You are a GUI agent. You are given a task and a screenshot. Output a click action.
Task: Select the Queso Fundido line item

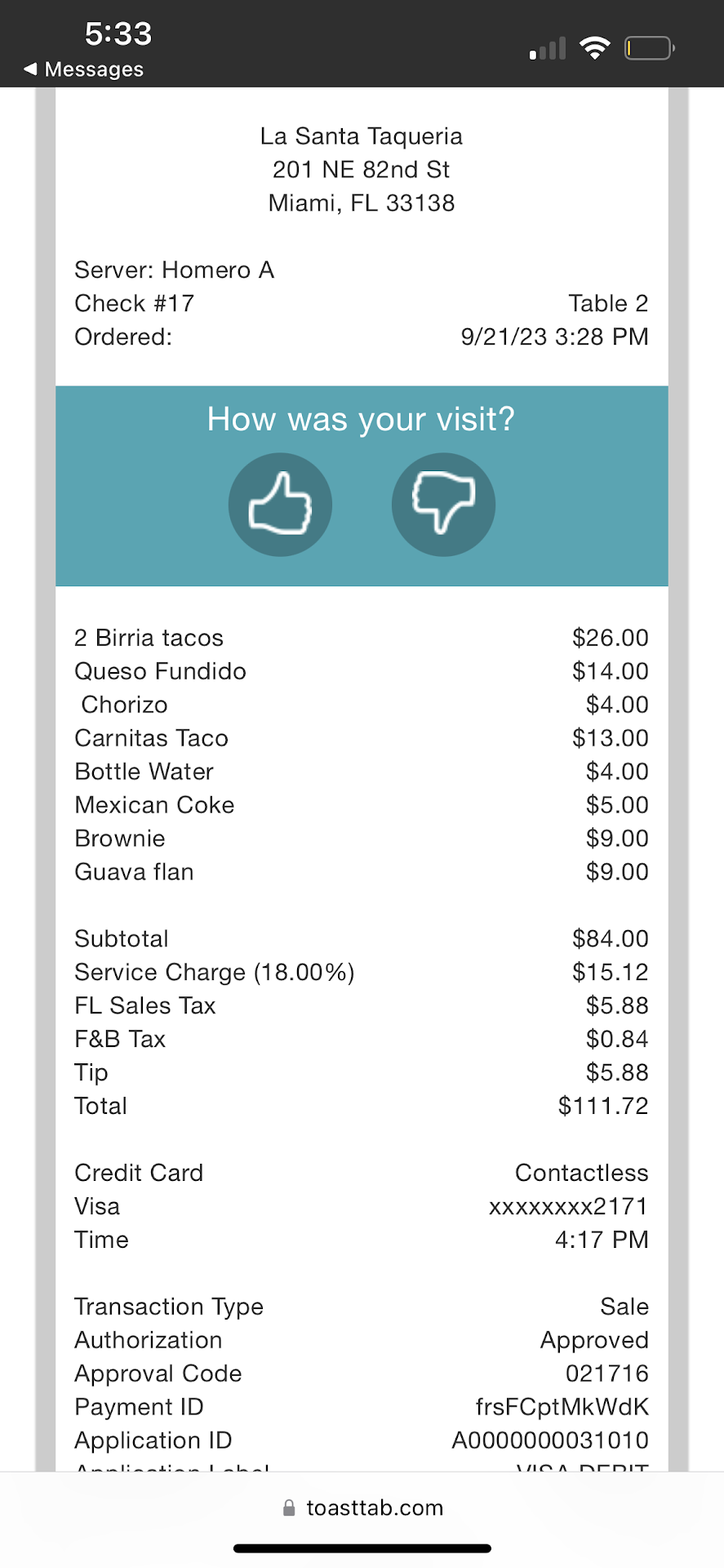pyautogui.click(x=160, y=671)
